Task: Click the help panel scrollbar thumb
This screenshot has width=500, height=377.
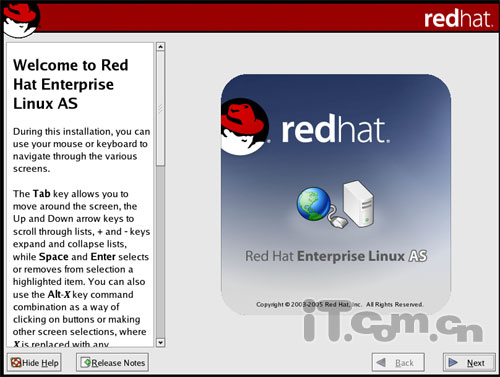Action: (x=160, y=108)
